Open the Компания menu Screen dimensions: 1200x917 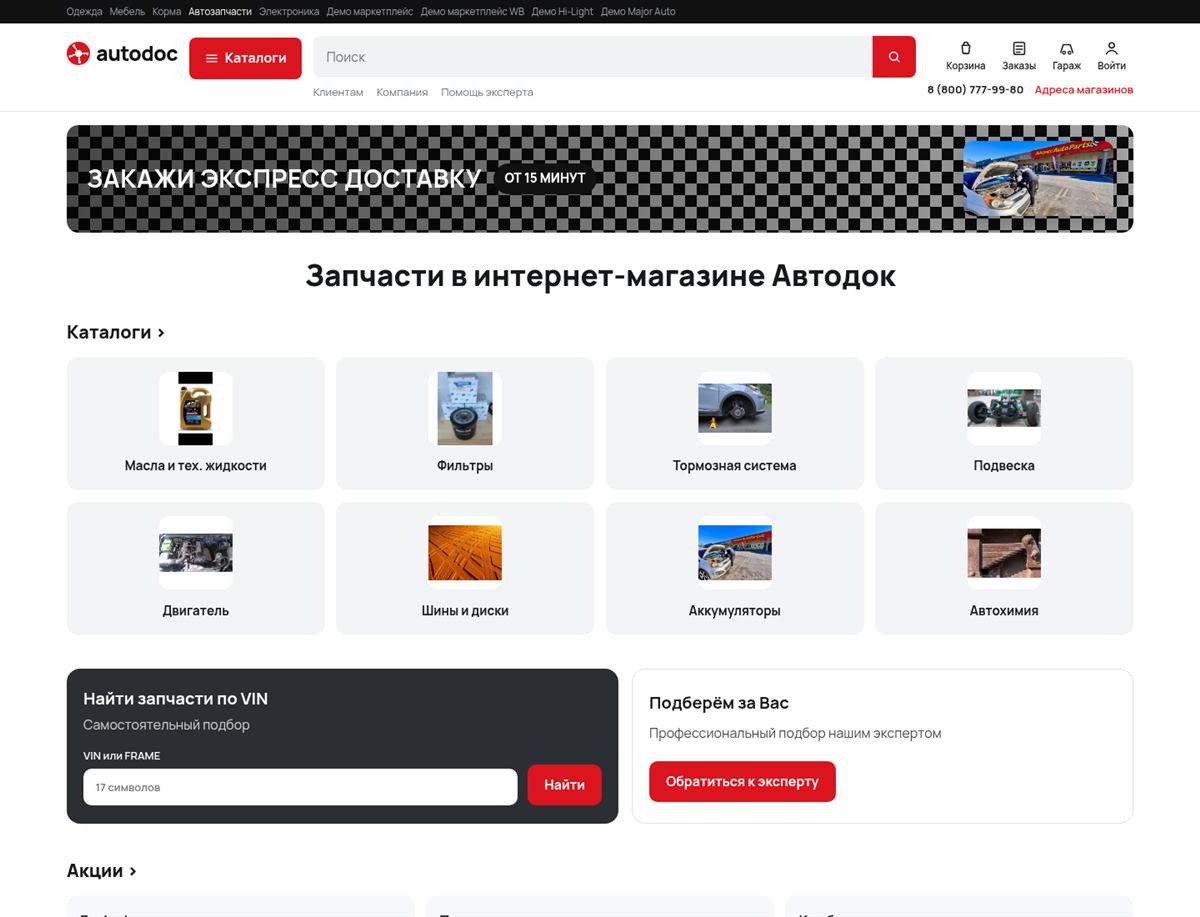point(402,92)
